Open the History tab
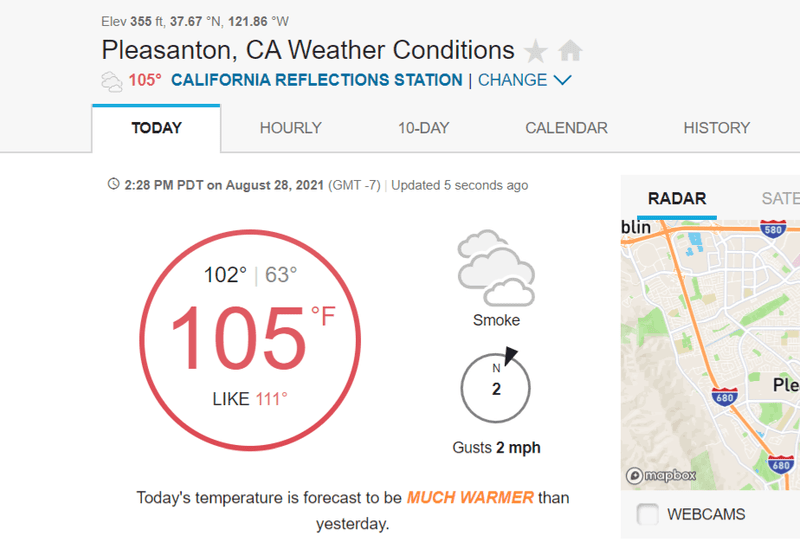Image resolution: width=800 pixels, height=555 pixels. point(716,128)
